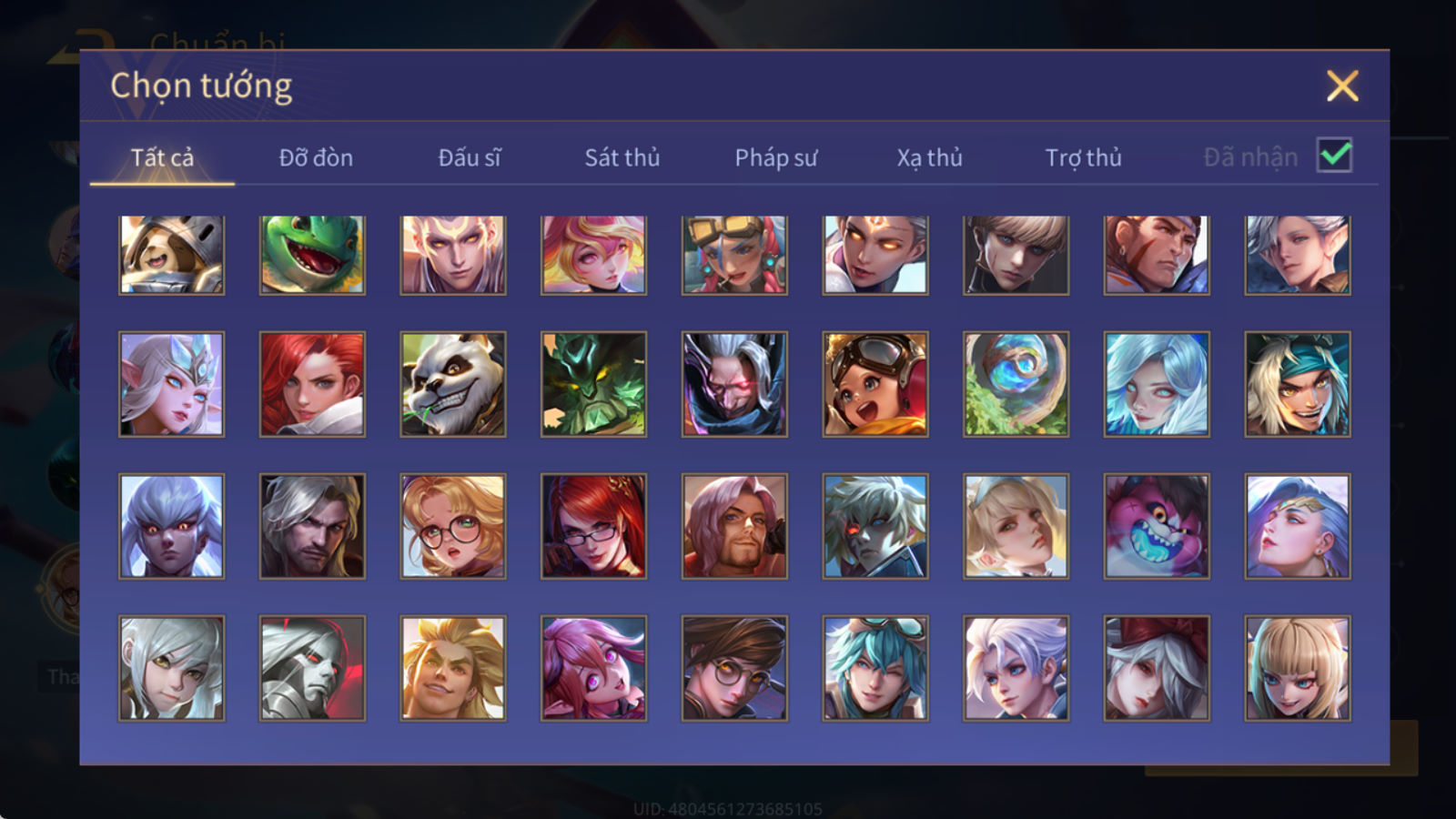Select the glowing blue orb nature hero
The height and width of the screenshot is (819, 1456).
(1016, 384)
